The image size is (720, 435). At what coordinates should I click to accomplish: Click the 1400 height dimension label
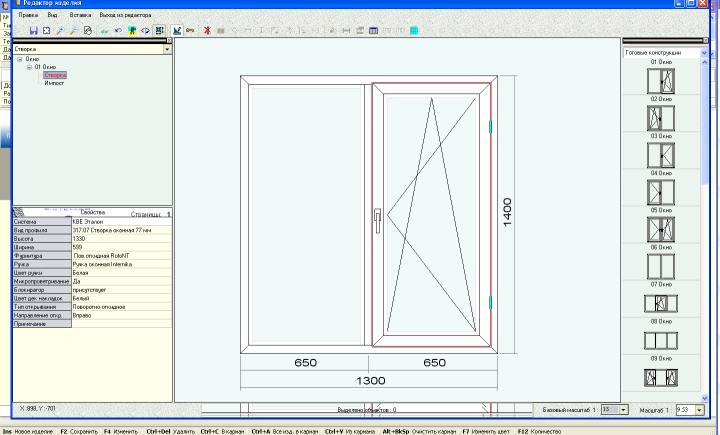click(x=507, y=212)
